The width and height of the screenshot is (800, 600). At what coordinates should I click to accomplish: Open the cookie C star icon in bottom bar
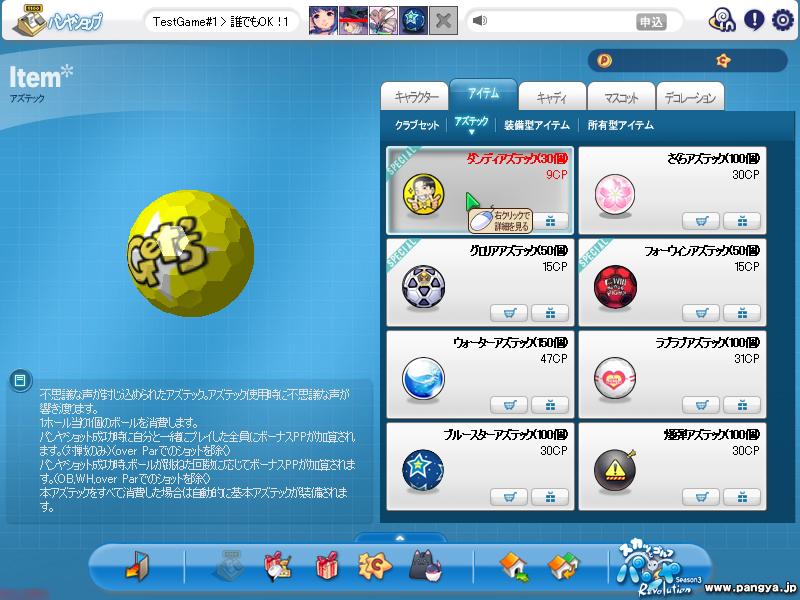point(374,566)
